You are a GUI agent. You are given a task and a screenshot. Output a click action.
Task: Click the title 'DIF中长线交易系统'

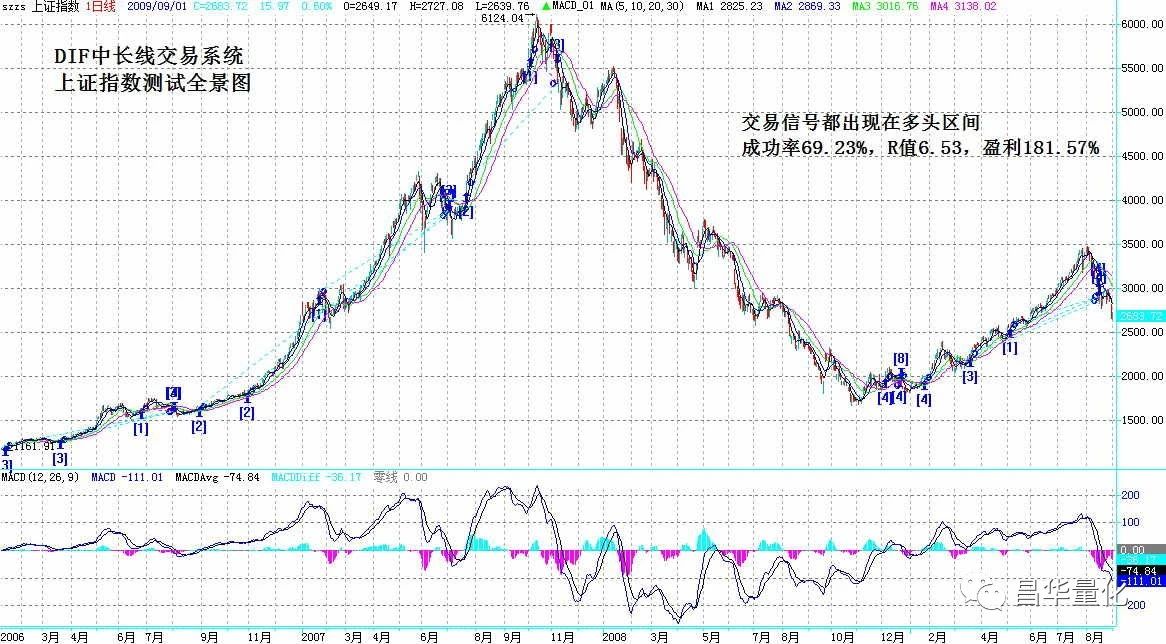(149, 56)
